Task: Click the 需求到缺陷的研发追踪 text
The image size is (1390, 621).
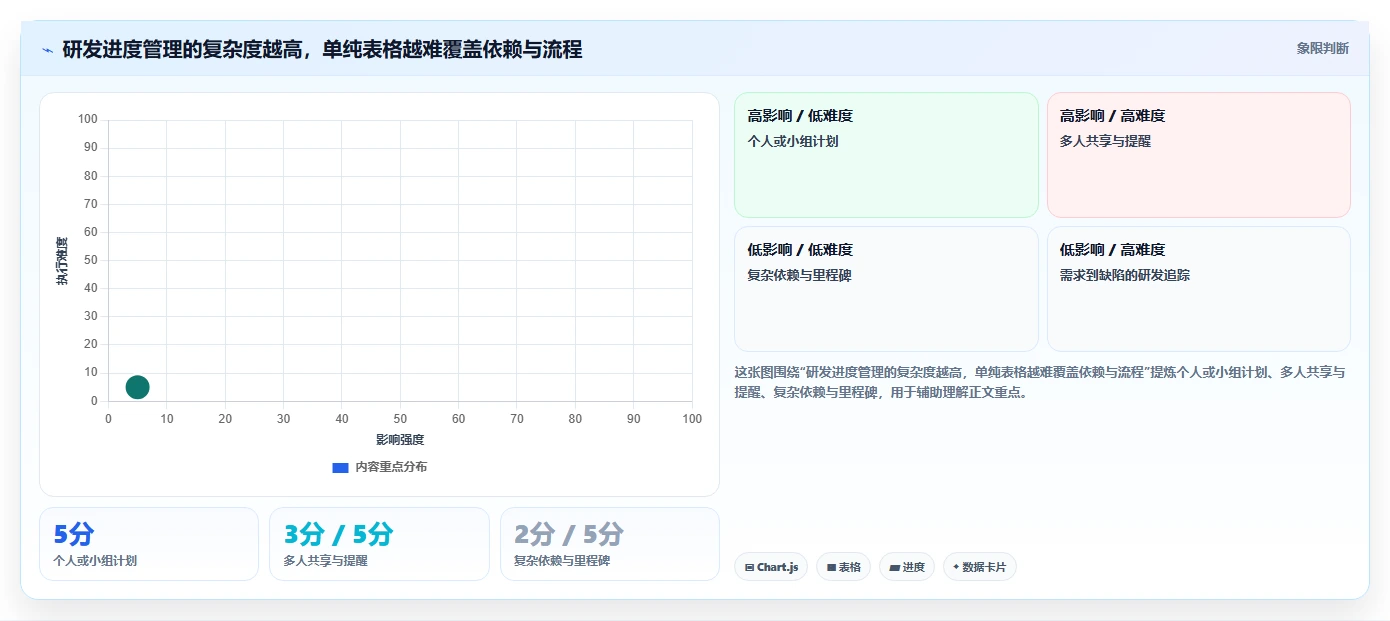Action: (1125, 275)
